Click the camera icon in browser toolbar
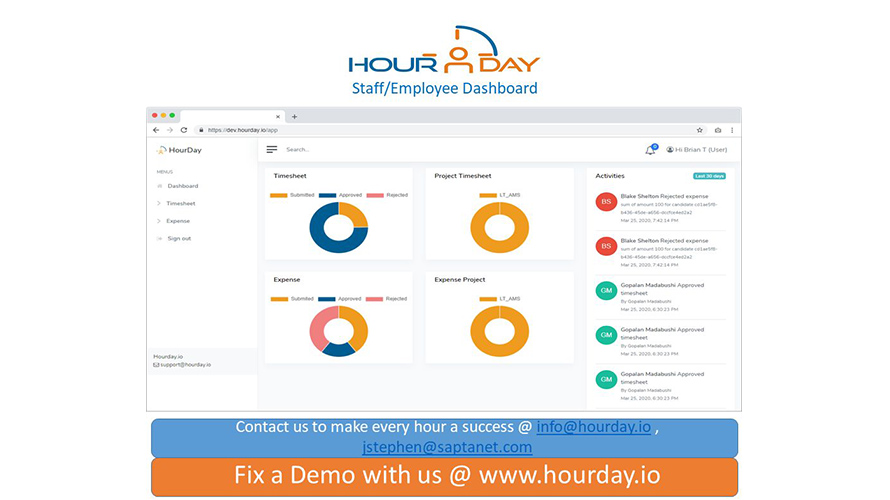 point(718,130)
